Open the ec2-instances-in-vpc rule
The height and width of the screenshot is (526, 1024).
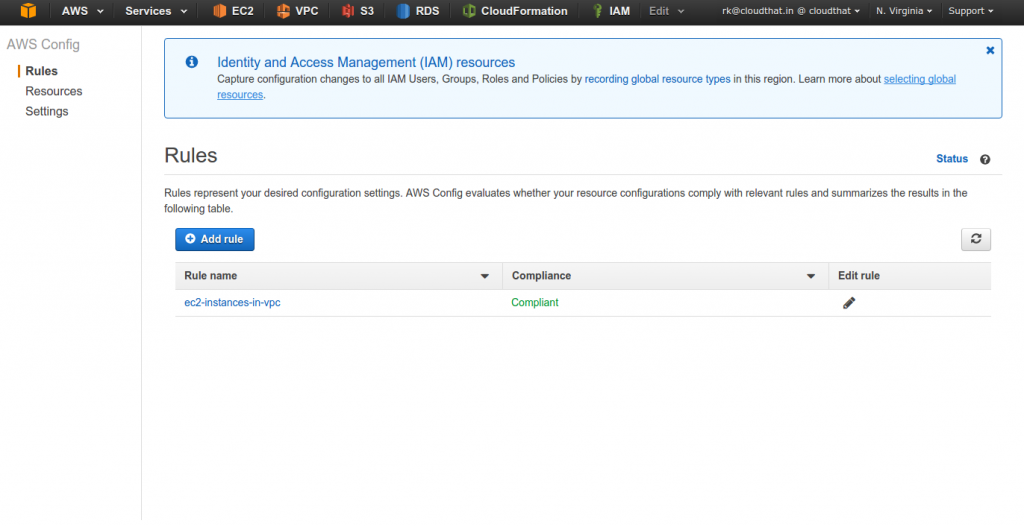coord(232,303)
